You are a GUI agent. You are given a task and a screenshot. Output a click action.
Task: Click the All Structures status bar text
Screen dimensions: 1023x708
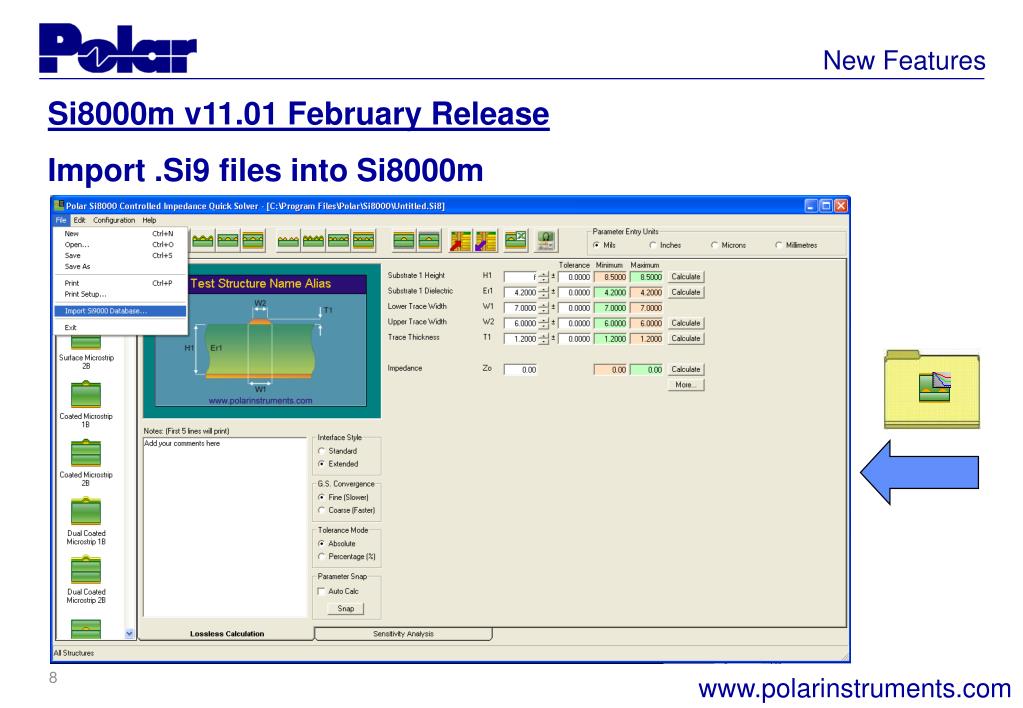74,653
